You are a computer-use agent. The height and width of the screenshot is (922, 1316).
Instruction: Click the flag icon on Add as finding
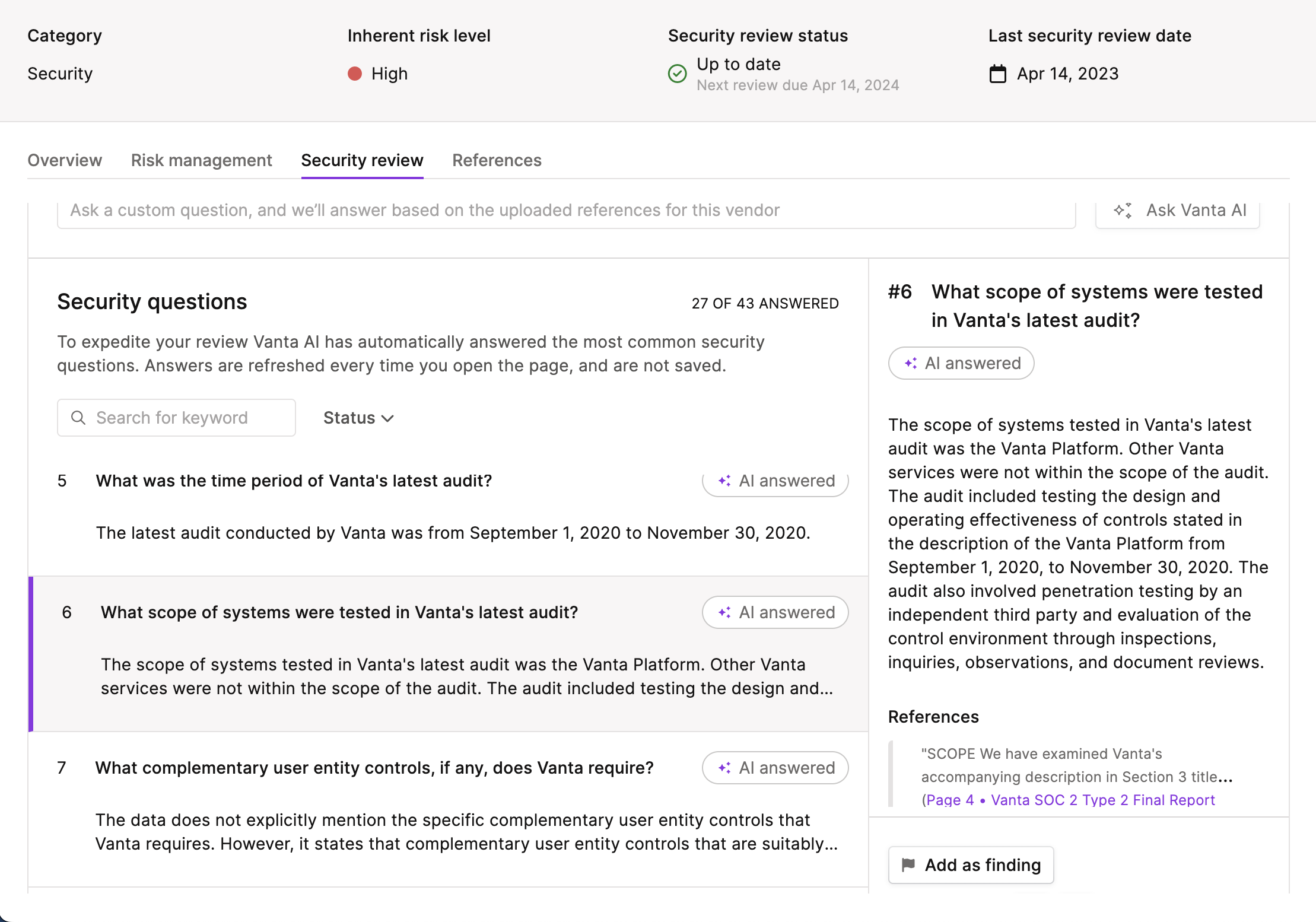[x=908, y=865]
